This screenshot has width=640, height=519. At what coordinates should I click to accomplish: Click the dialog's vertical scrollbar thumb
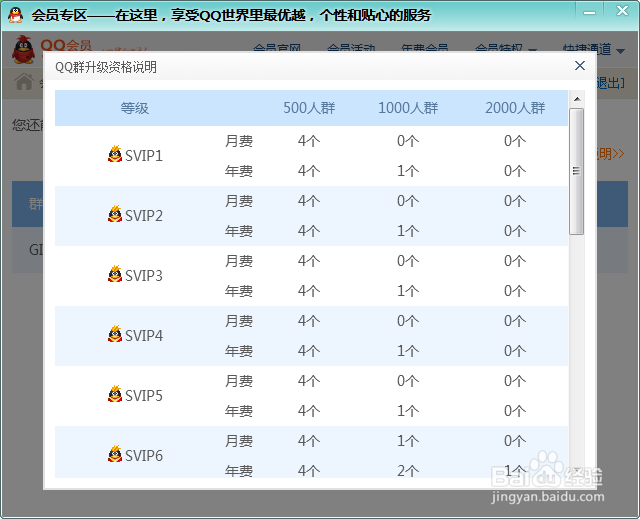(576, 171)
